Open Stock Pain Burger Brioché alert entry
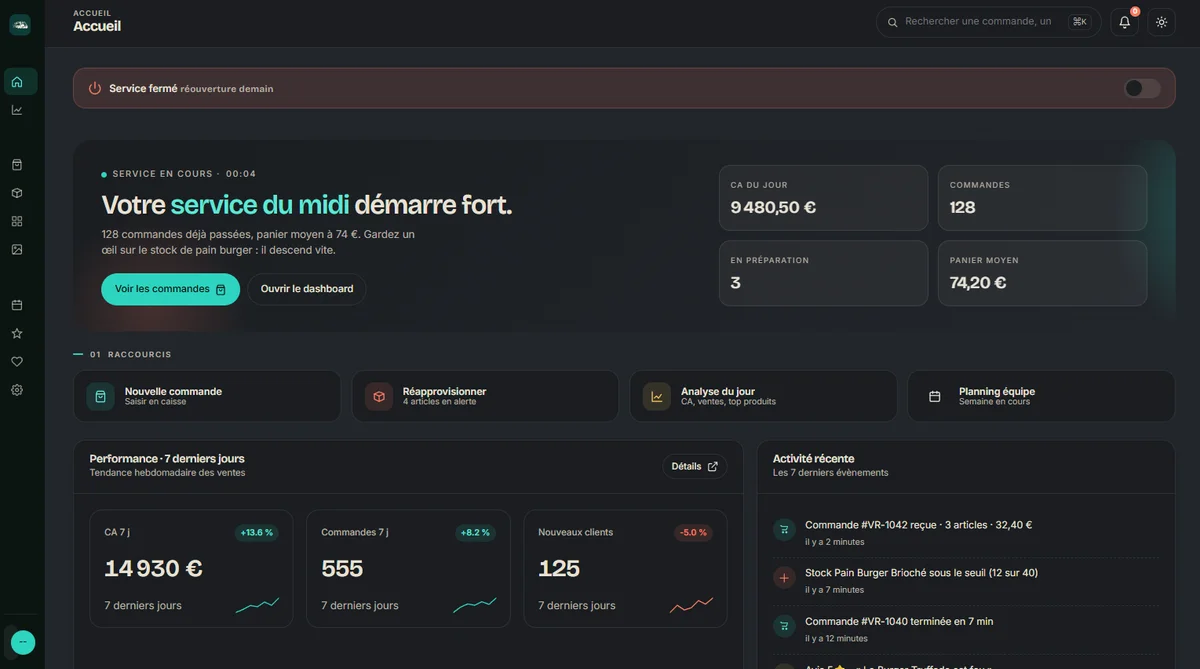The height and width of the screenshot is (669, 1200). pyautogui.click(x=966, y=581)
